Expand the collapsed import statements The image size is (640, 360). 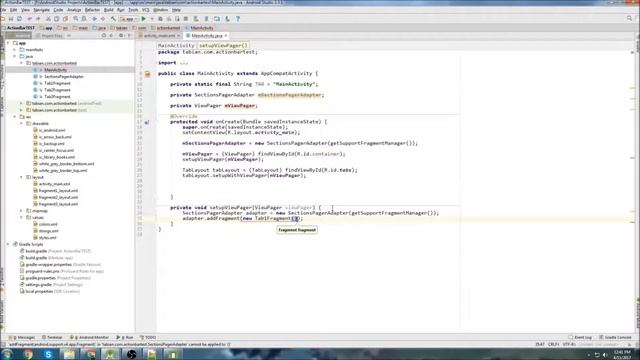point(184,63)
